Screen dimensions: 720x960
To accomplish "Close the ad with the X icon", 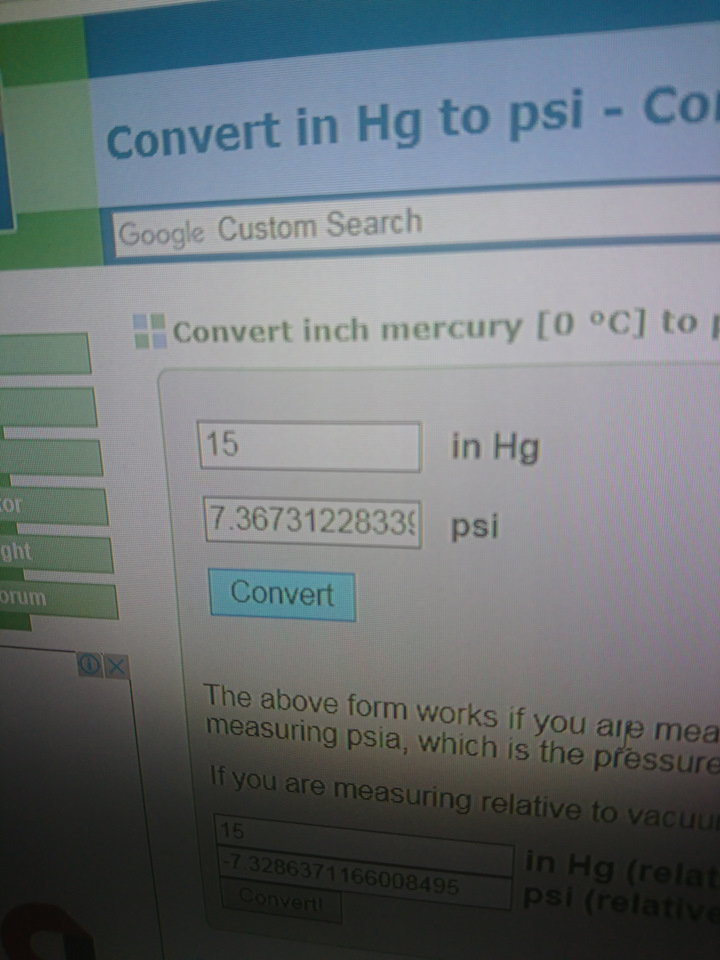I will coord(116,666).
